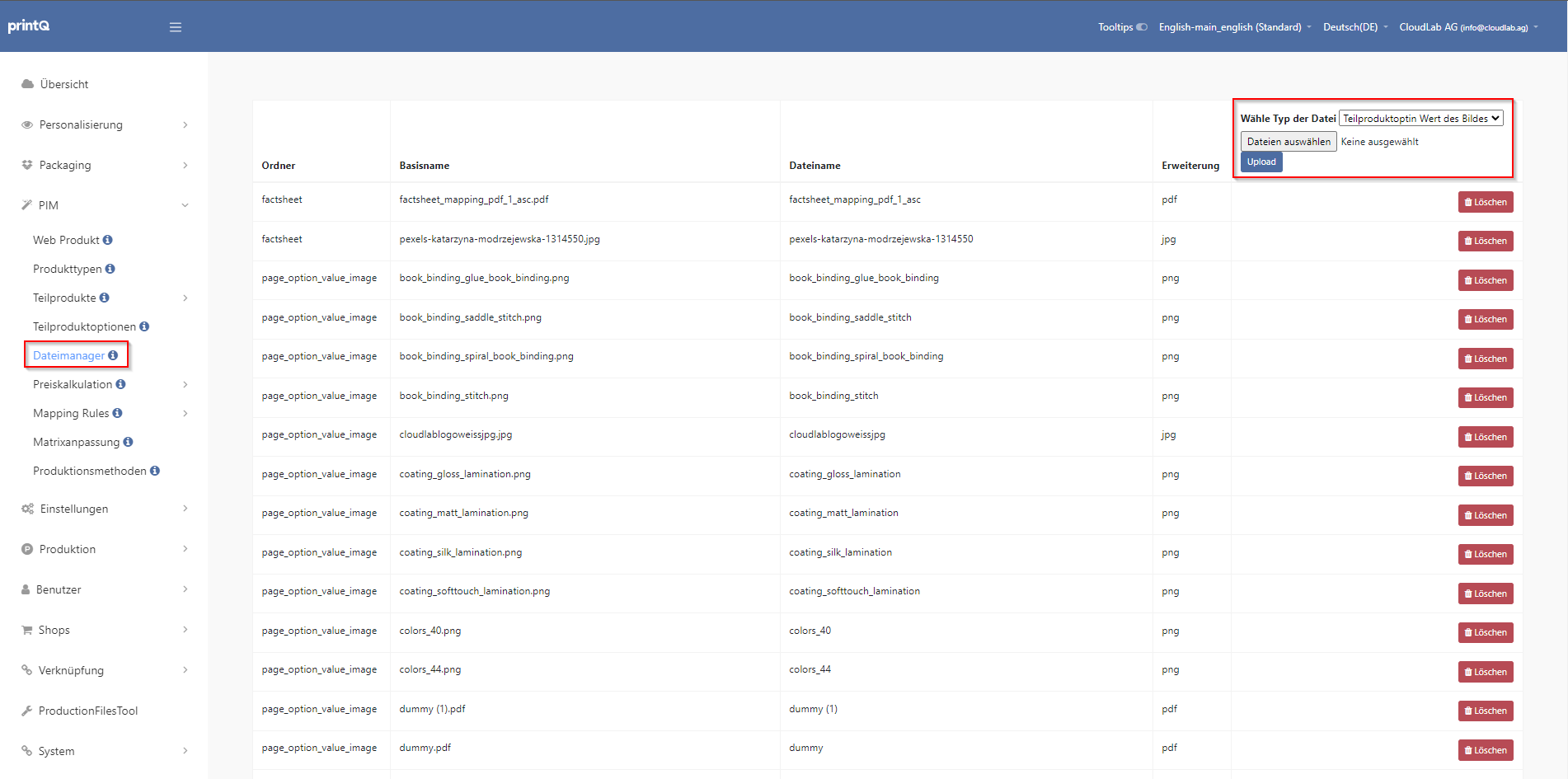Click the Einstellungen gears icon
This screenshot has width=1568, height=779.
[x=27, y=509]
